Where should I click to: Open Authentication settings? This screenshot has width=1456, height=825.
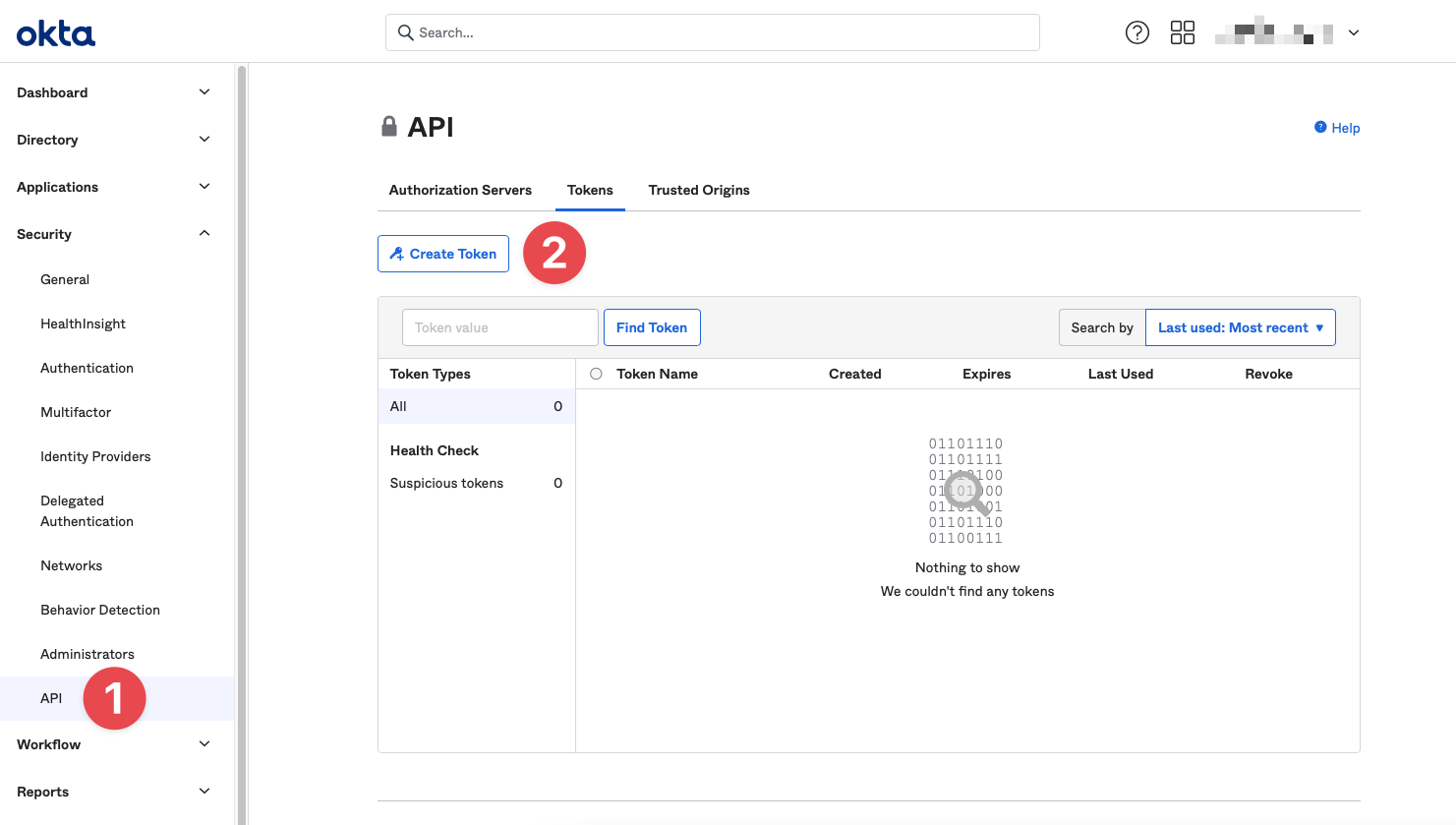click(87, 368)
